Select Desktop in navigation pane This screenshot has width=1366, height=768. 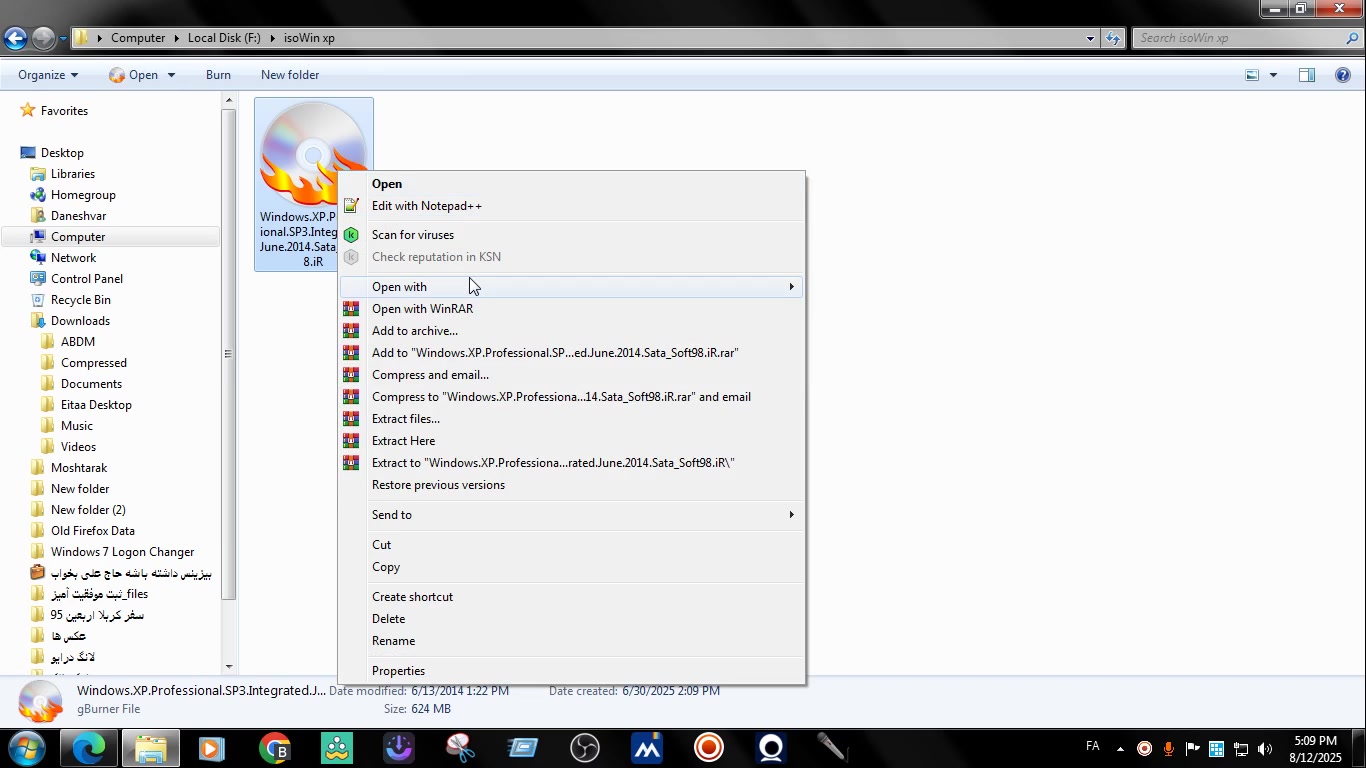[x=62, y=153]
